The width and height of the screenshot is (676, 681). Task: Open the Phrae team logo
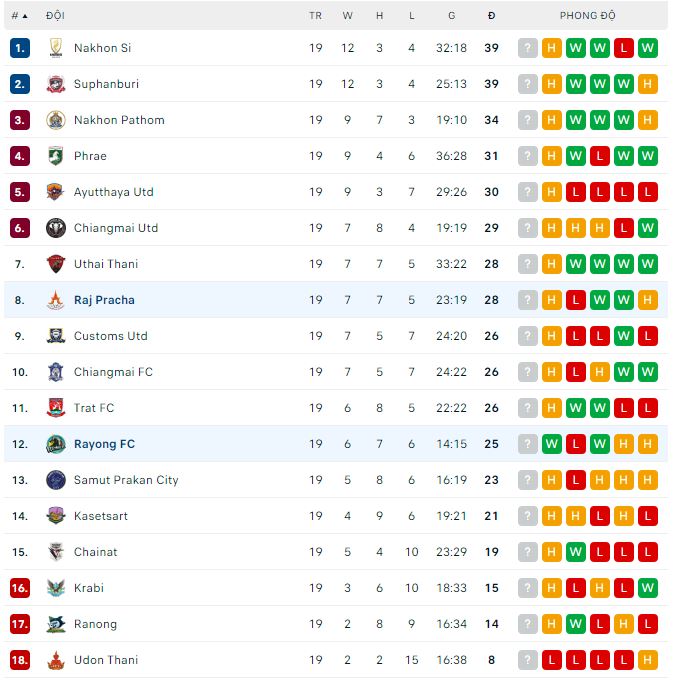[56, 156]
